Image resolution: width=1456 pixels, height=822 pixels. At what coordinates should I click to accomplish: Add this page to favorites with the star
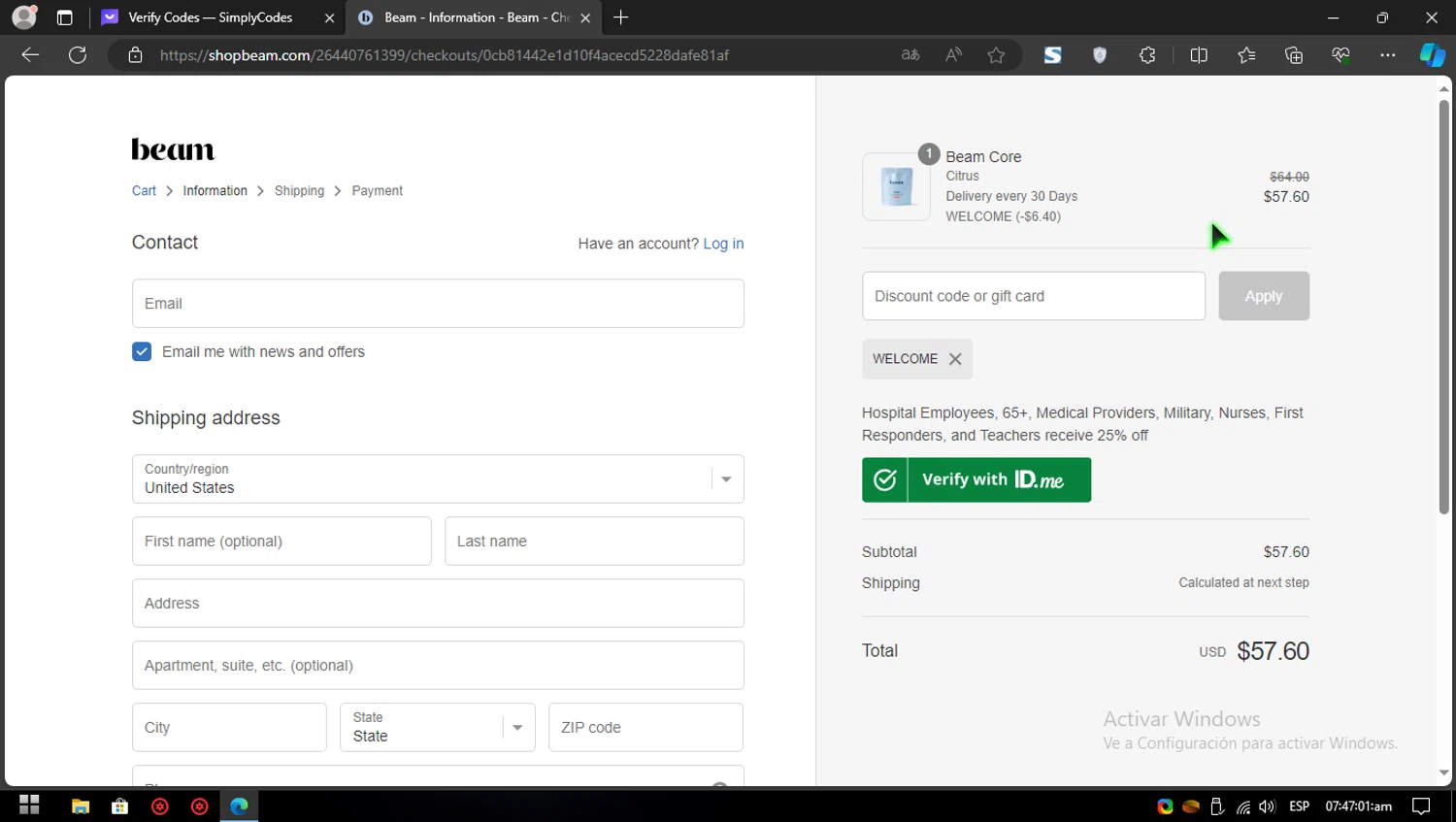996,55
